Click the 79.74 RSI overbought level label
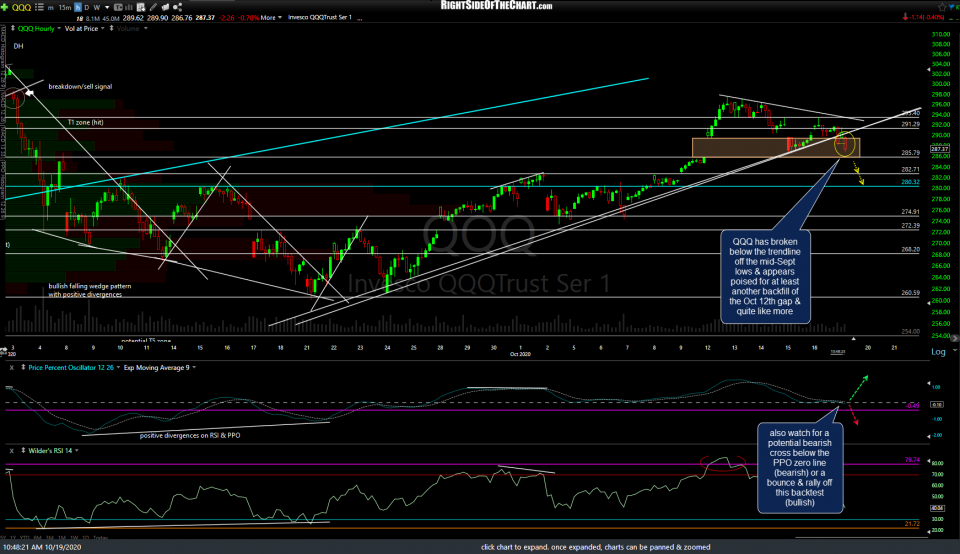Screen dimensions: 960x554 pos(912,460)
